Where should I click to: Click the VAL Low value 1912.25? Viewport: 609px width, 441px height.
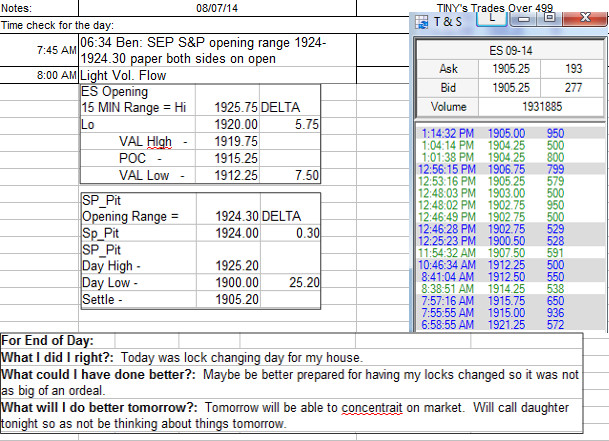[x=228, y=175]
